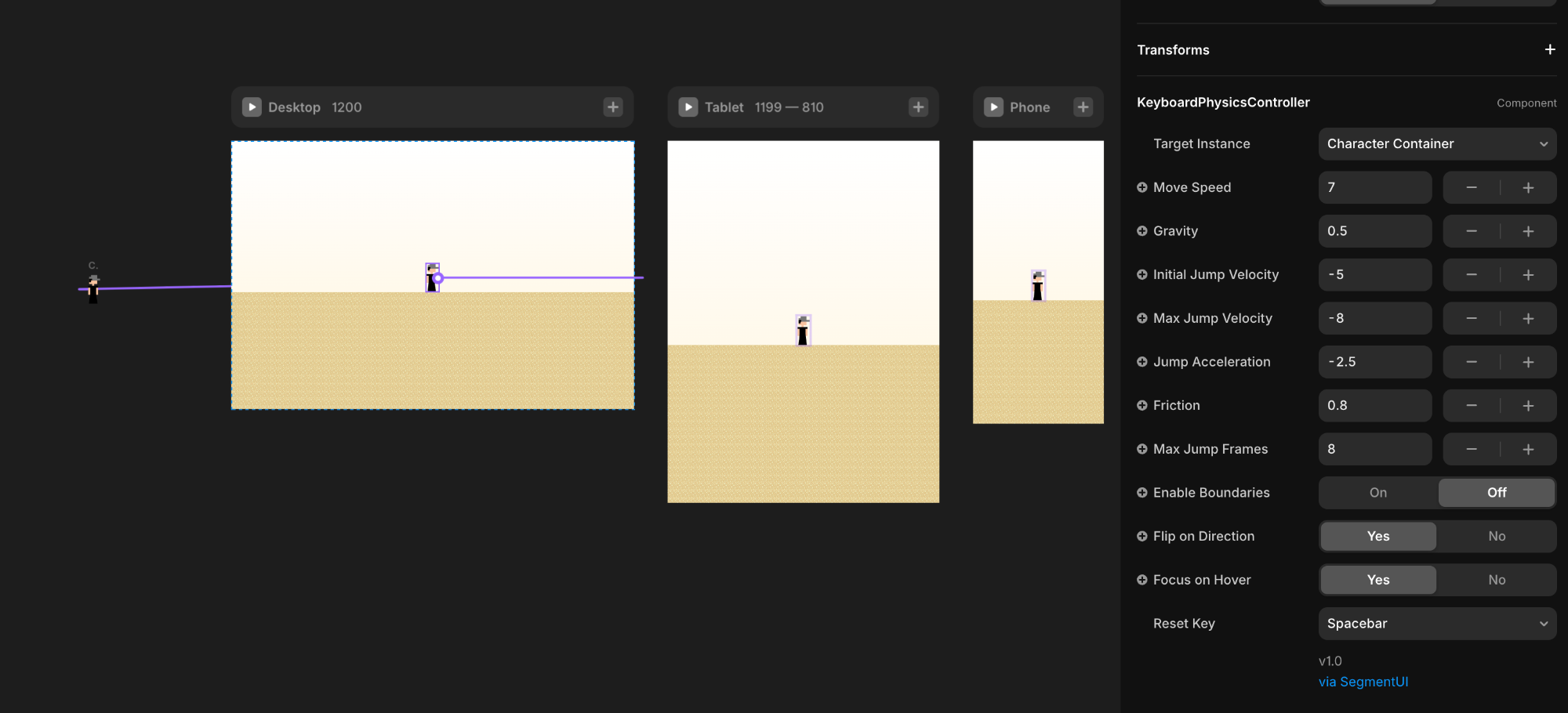The height and width of the screenshot is (713, 1568).
Task: Increase Friction value with plus stepper
Action: pos(1528,406)
